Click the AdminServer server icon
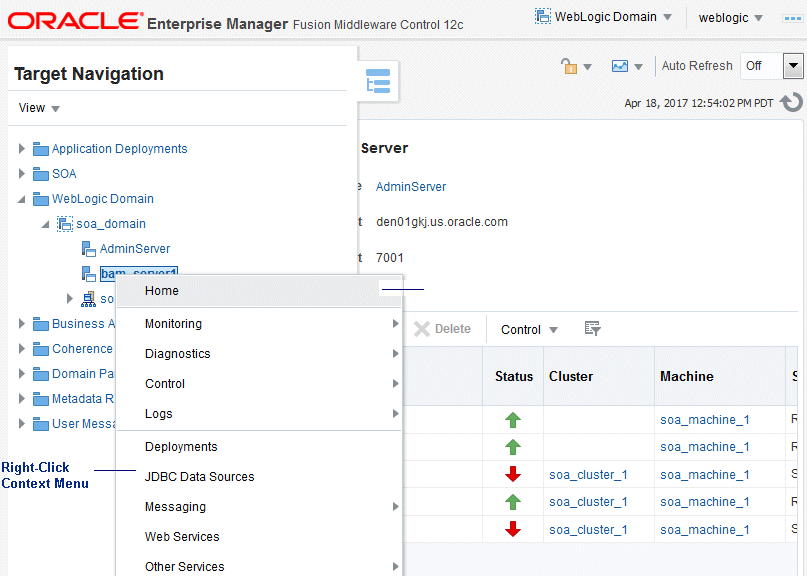 pyautogui.click(x=89, y=249)
